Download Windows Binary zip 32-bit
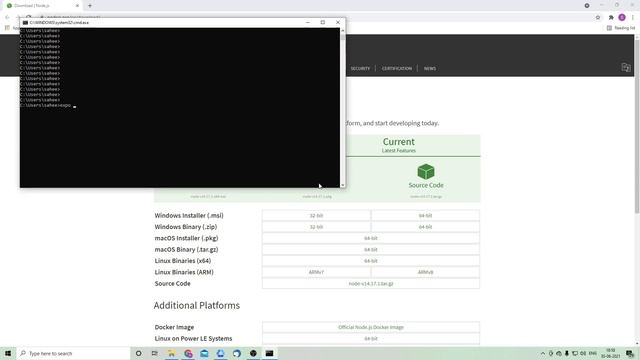 [316, 227]
